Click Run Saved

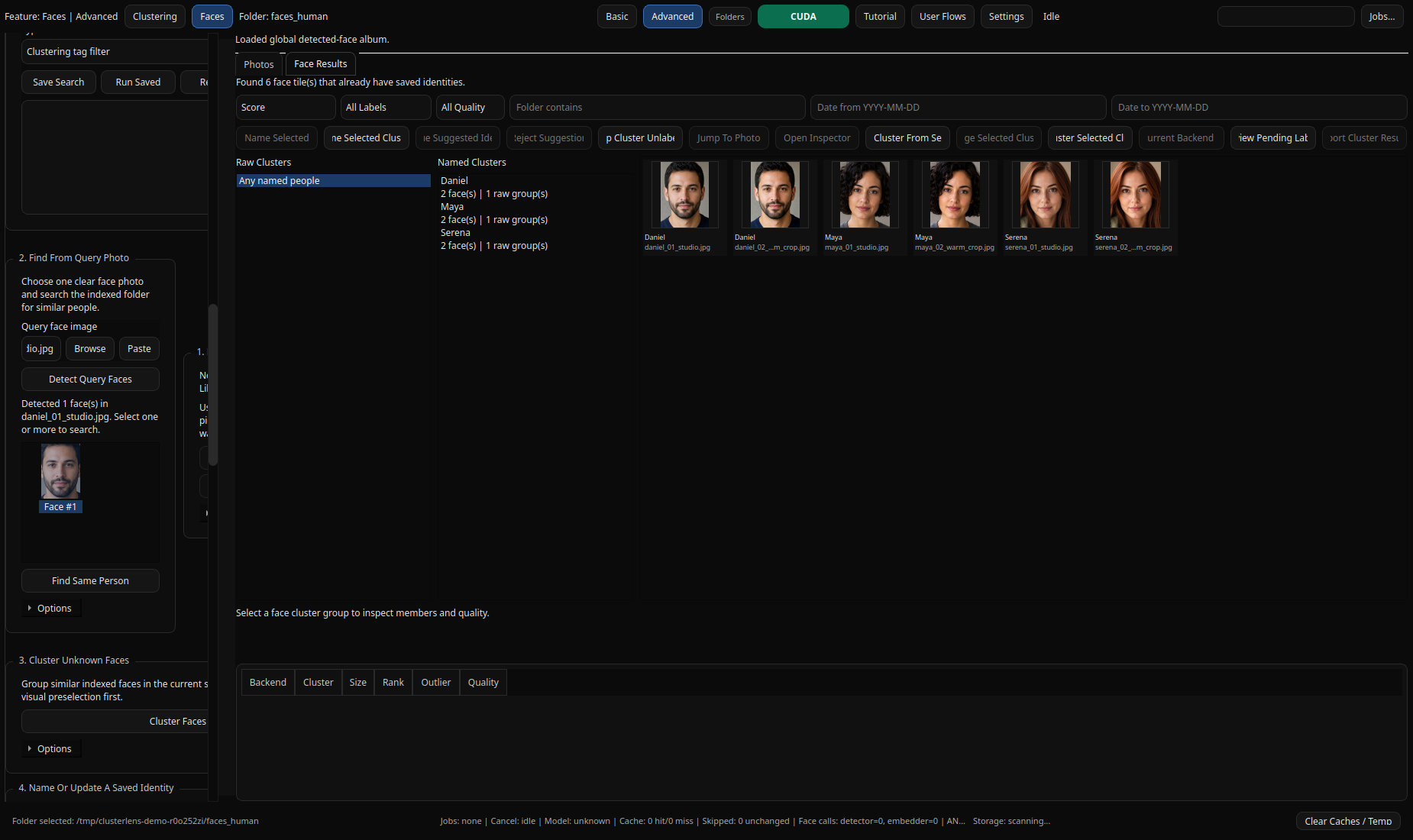click(138, 82)
